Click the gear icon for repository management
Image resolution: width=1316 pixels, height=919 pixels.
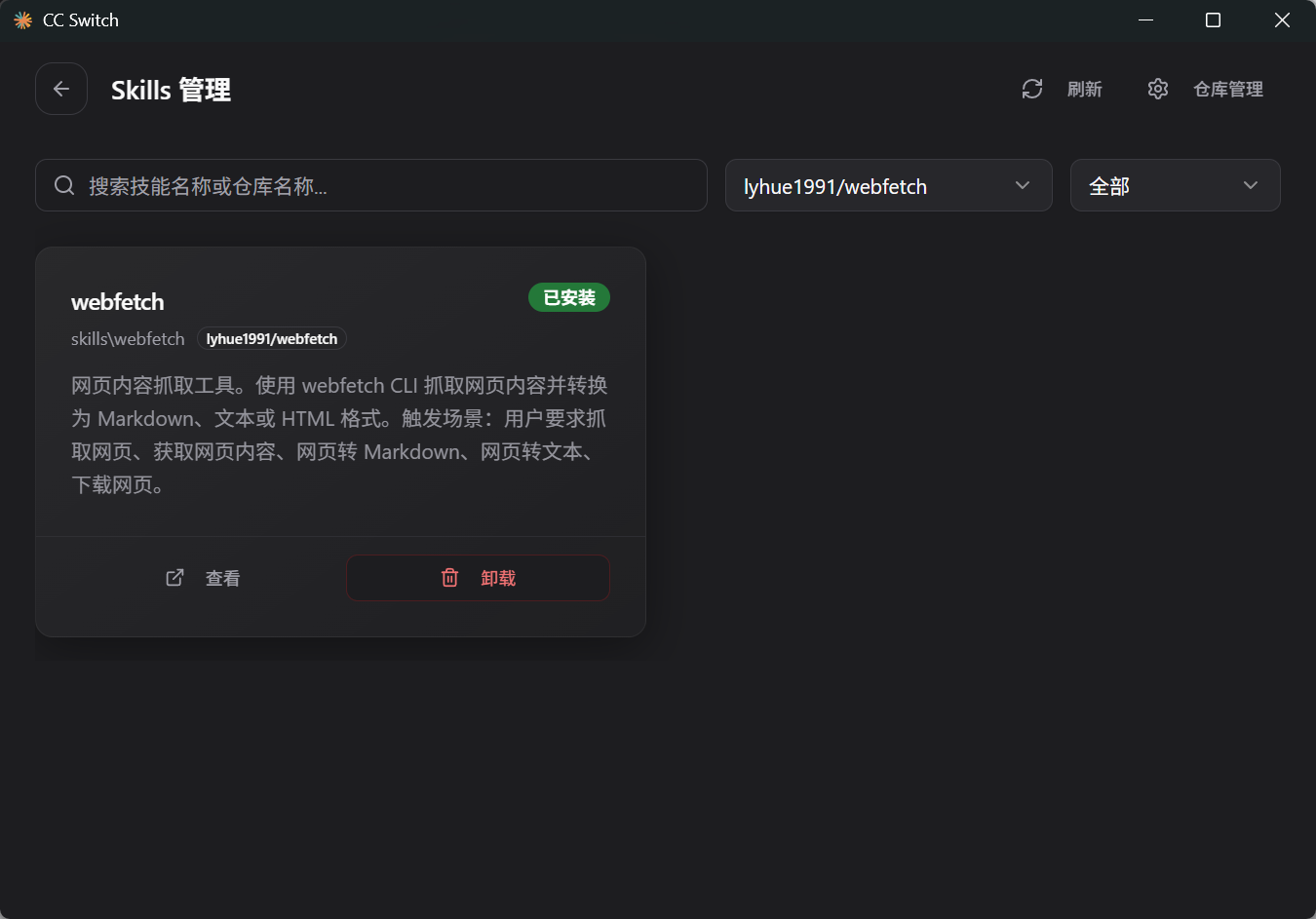coord(1157,89)
